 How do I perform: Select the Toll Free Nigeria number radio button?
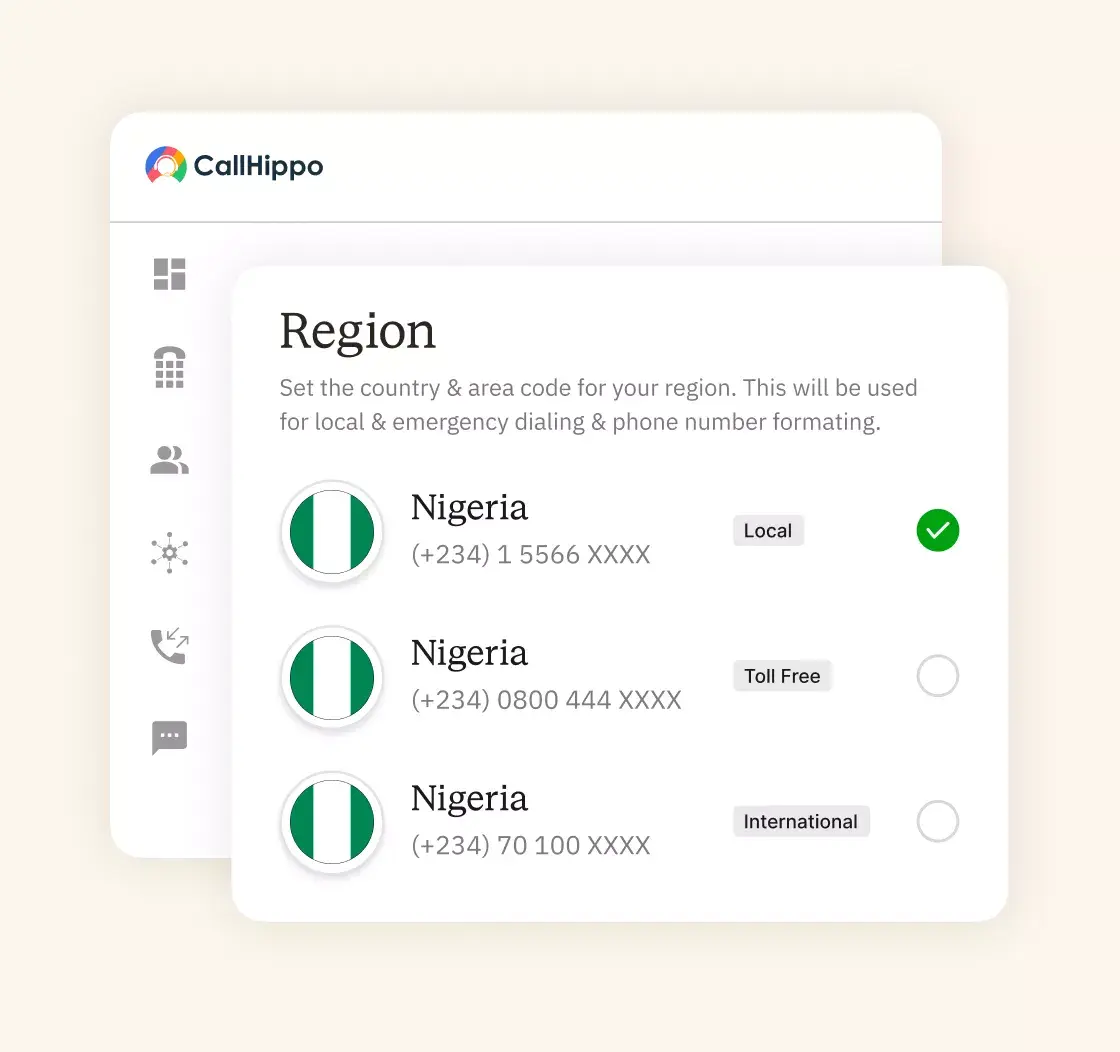(x=937, y=676)
